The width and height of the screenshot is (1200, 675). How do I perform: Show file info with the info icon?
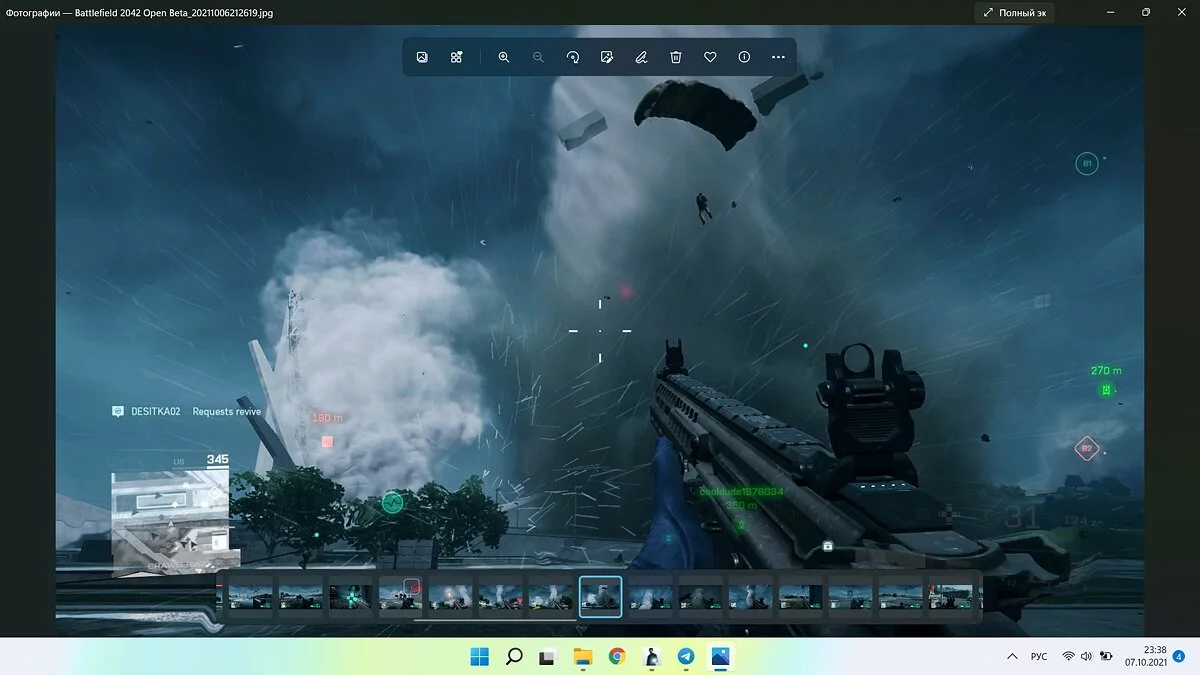[744, 58]
